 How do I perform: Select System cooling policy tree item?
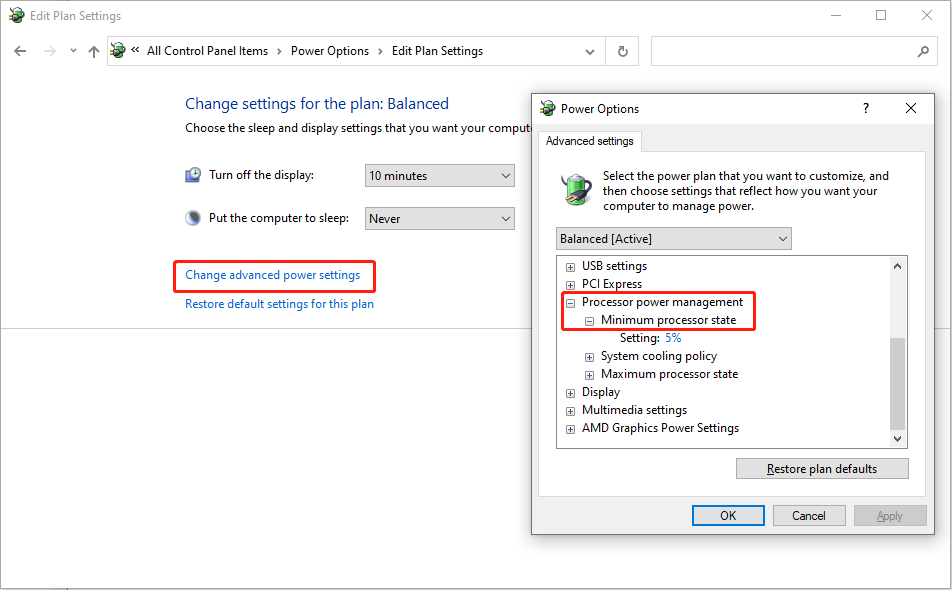pyautogui.click(x=659, y=356)
